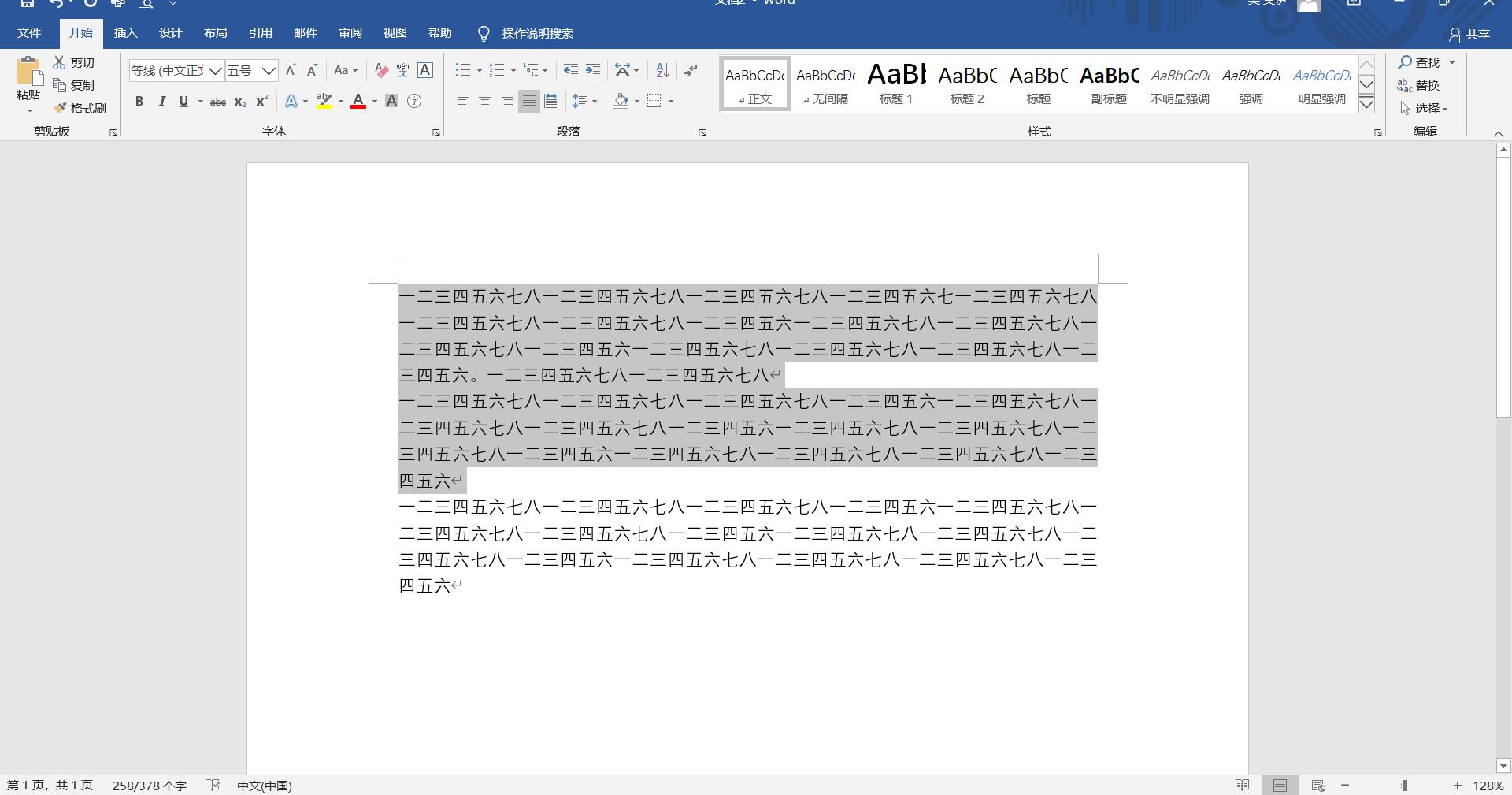The image size is (1512, 795).
Task: Click the sort (A-Z) icon
Action: click(662, 71)
